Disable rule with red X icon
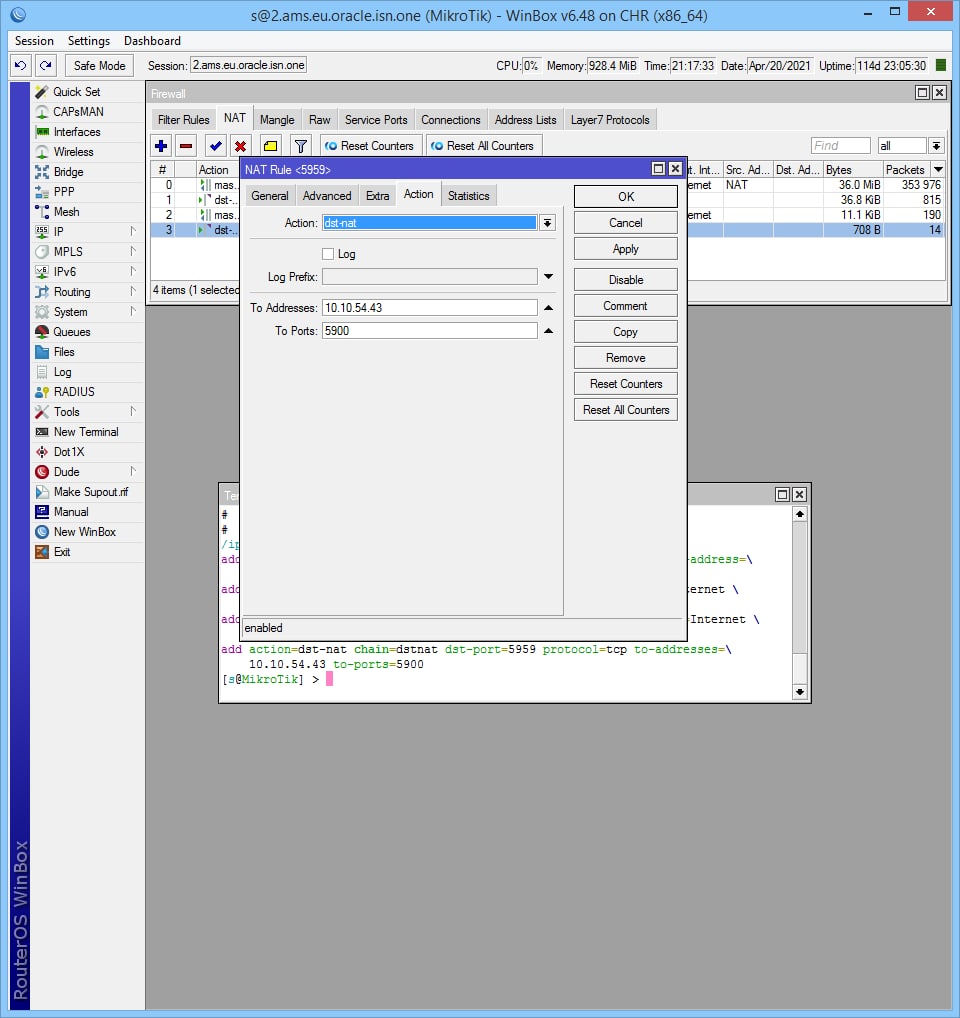This screenshot has width=960, height=1018. pos(241,146)
